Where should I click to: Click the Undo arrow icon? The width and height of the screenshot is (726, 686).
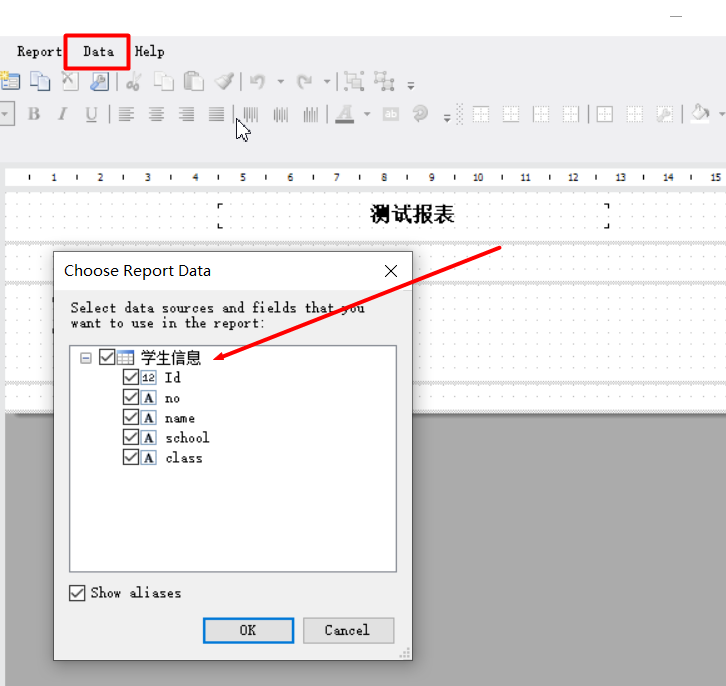257,82
